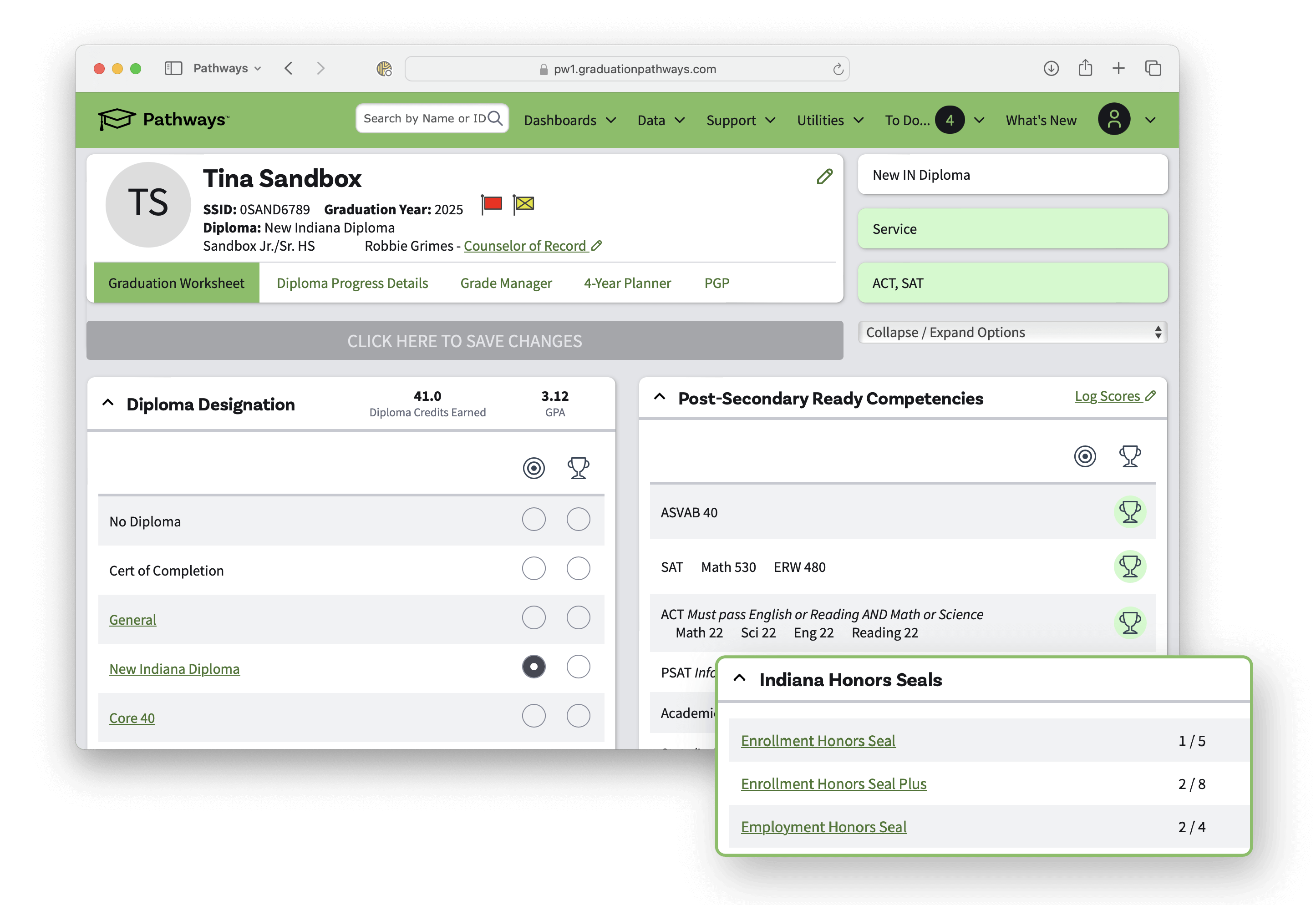Click the pencil next to Counselor of Record
This screenshot has width=1316, height=905.
click(x=596, y=246)
